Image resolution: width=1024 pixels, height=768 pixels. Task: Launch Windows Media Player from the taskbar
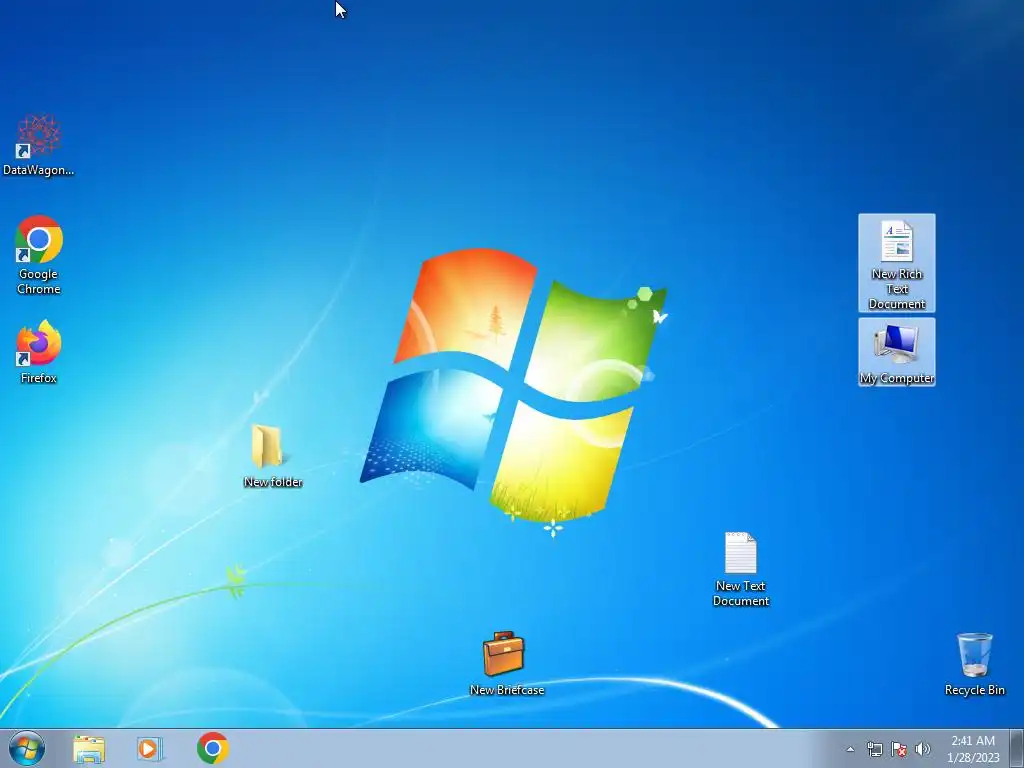(150, 749)
